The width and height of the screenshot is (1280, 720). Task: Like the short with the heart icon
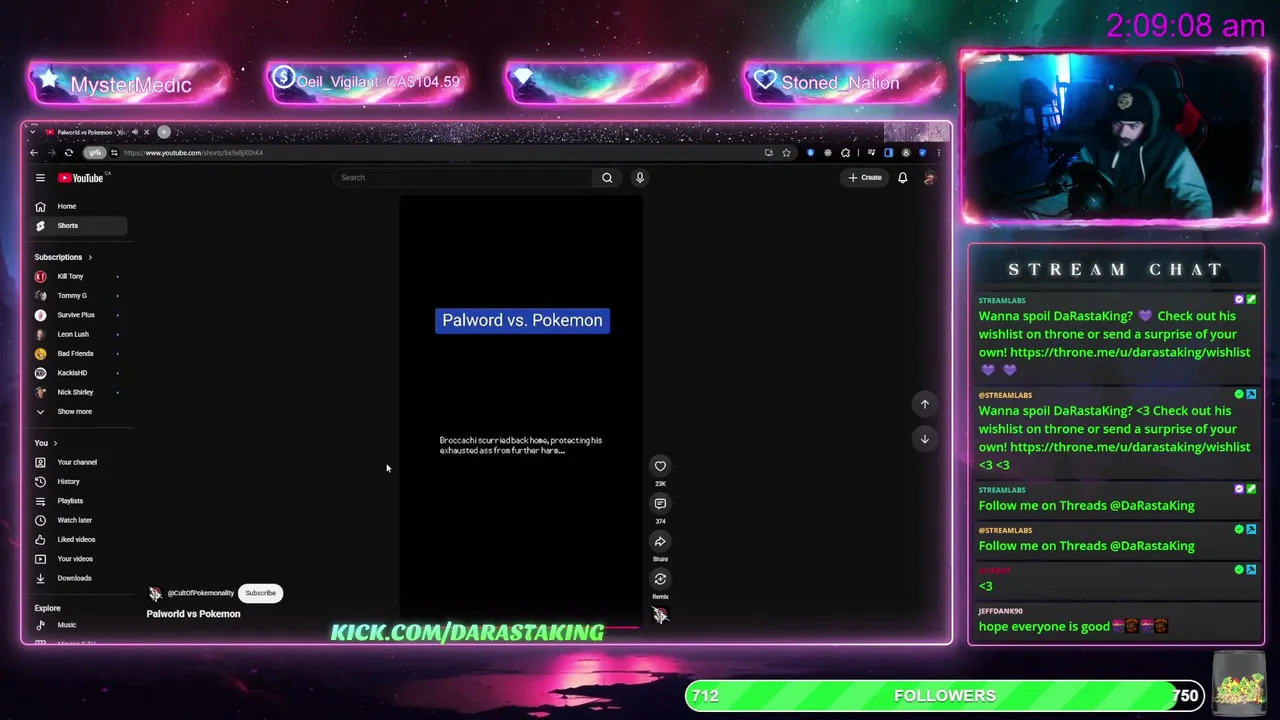[660, 466]
